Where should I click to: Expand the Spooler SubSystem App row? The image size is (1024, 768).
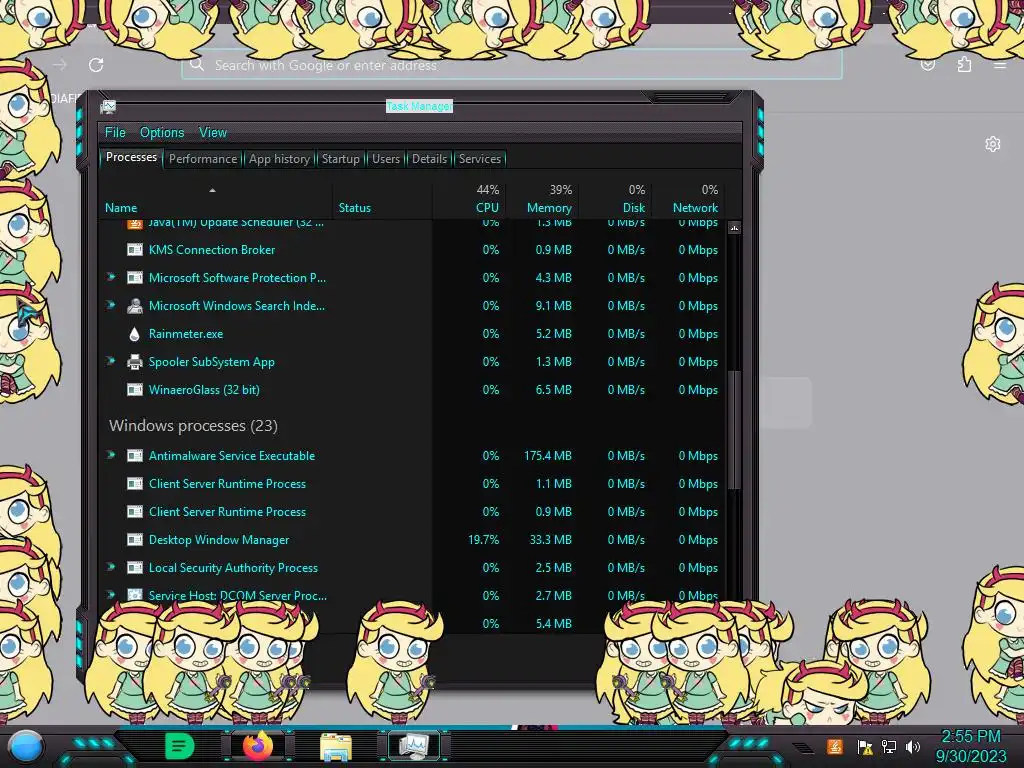point(111,361)
